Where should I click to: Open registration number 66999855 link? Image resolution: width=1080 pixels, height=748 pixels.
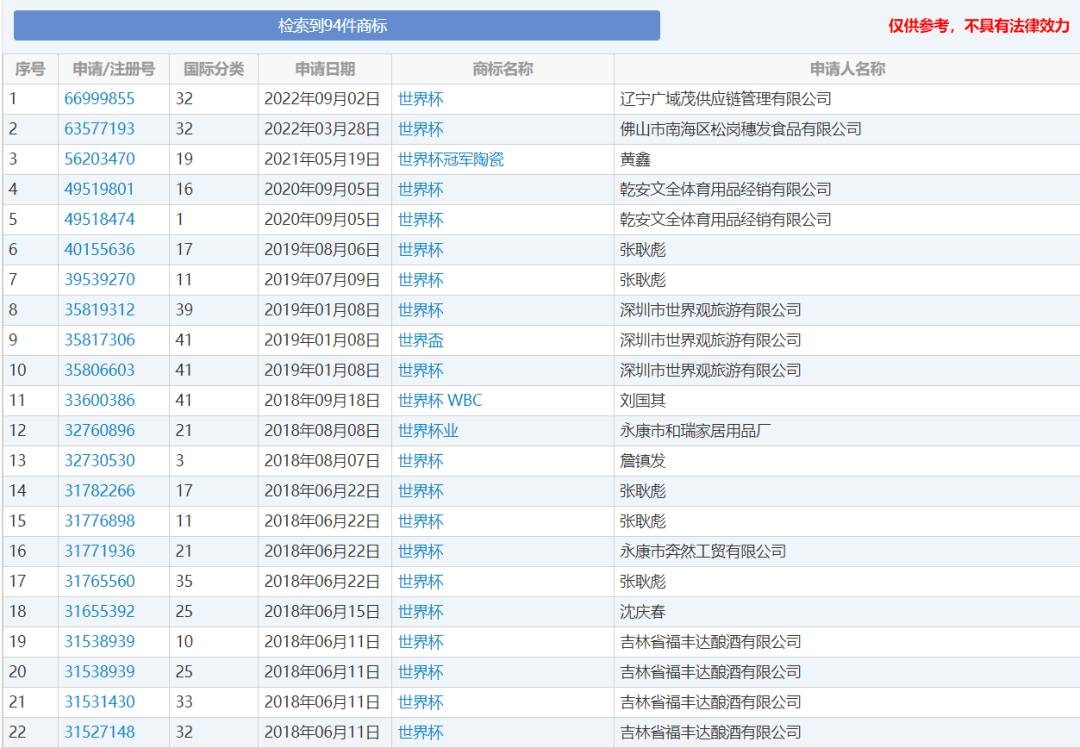[x=99, y=99]
